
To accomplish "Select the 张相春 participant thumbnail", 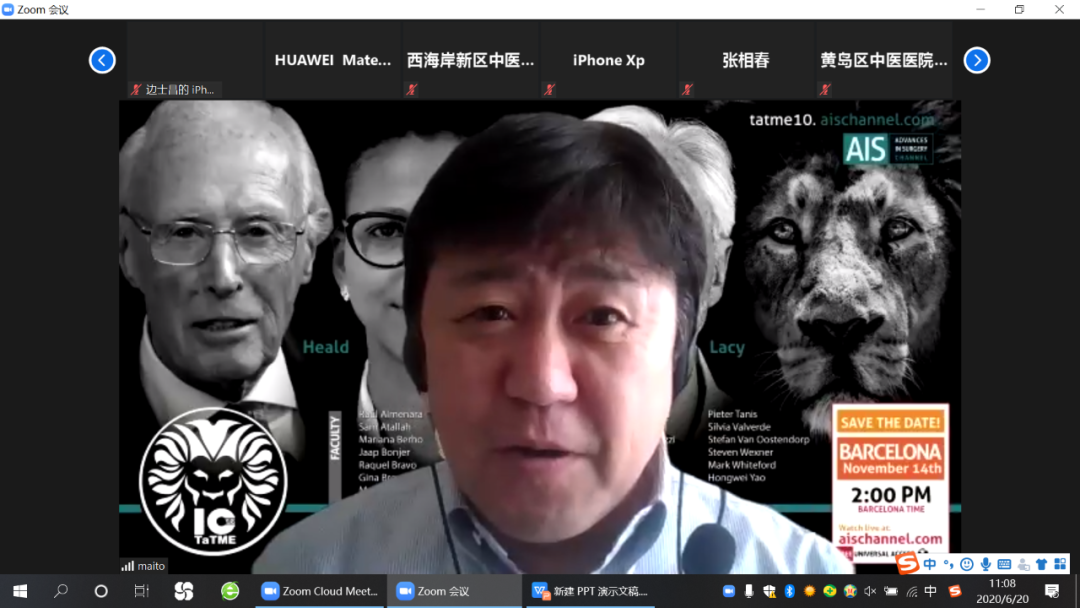I will point(746,60).
